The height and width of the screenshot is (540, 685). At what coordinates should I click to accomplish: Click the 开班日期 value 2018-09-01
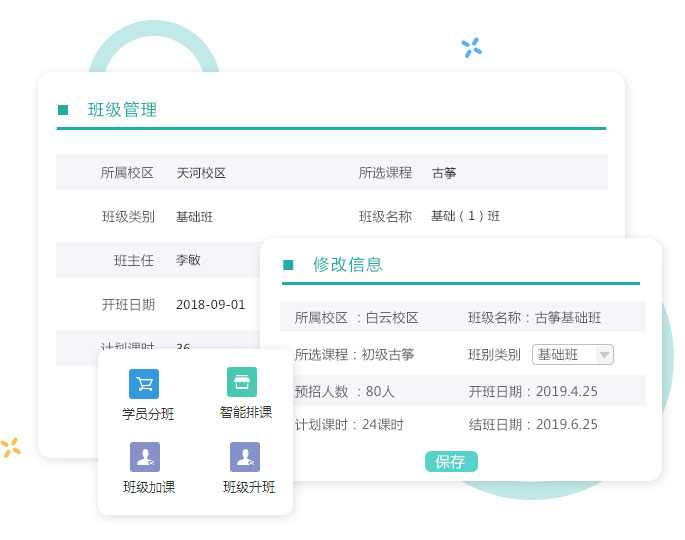click(210, 305)
